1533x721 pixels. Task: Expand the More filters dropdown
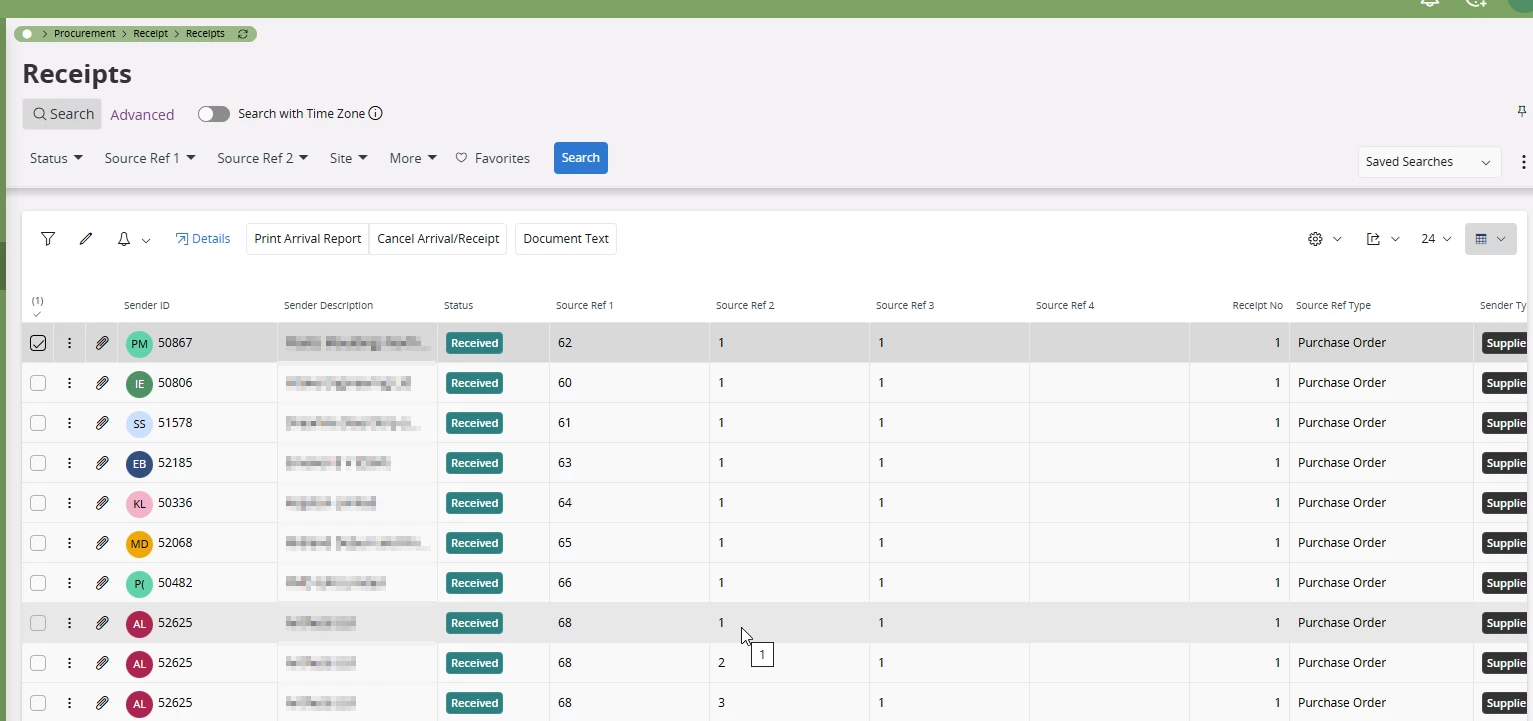point(413,158)
